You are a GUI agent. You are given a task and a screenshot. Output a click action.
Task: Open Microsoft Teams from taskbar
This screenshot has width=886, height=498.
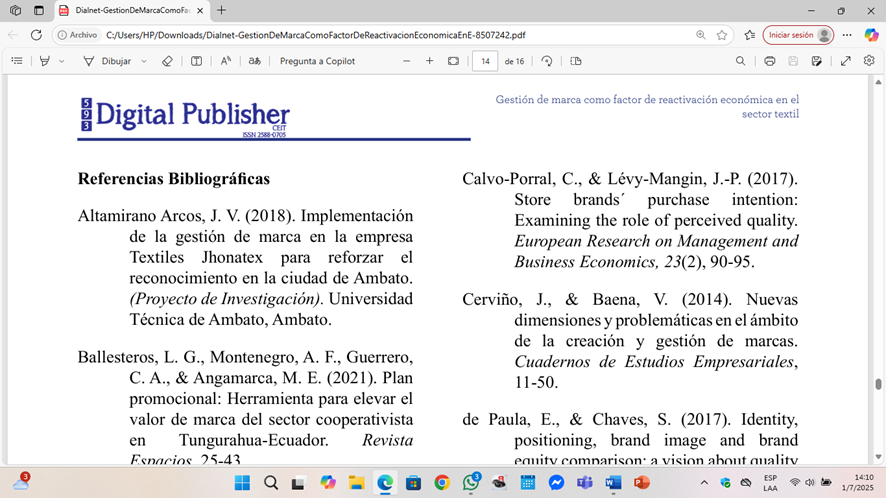[584, 483]
